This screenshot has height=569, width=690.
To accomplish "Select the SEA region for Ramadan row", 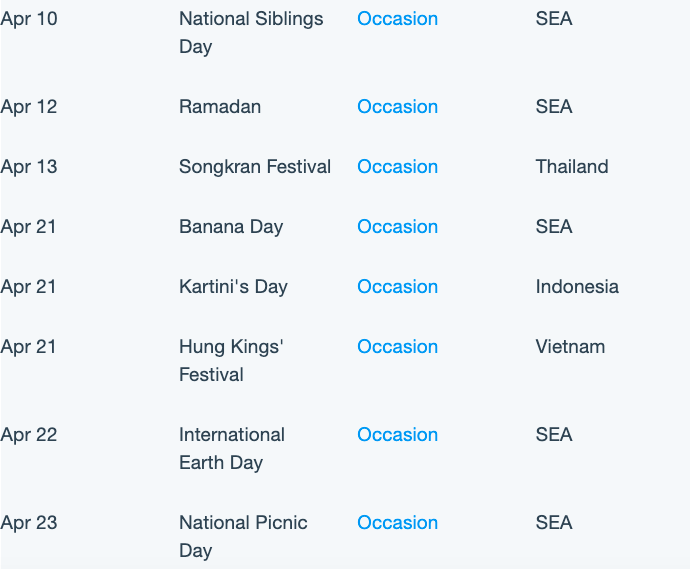I will [x=554, y=107].
